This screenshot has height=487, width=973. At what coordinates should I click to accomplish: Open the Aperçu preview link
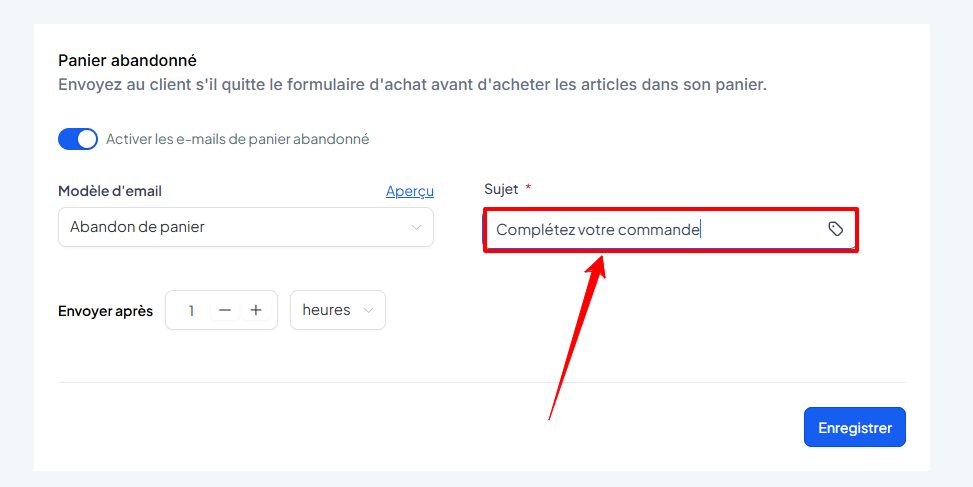pyautogui.click(x=410, y=191)
